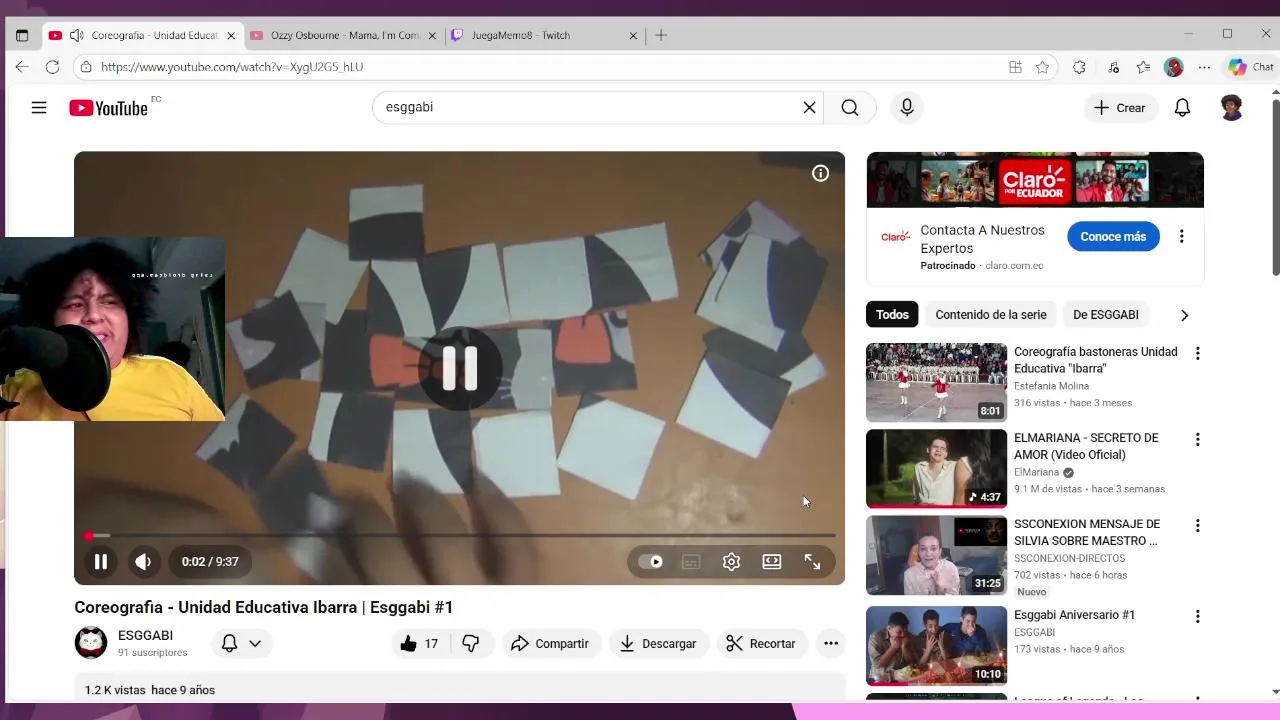
Task: Select the De ESGGABI chip
Action: [x=1106, y=315]
